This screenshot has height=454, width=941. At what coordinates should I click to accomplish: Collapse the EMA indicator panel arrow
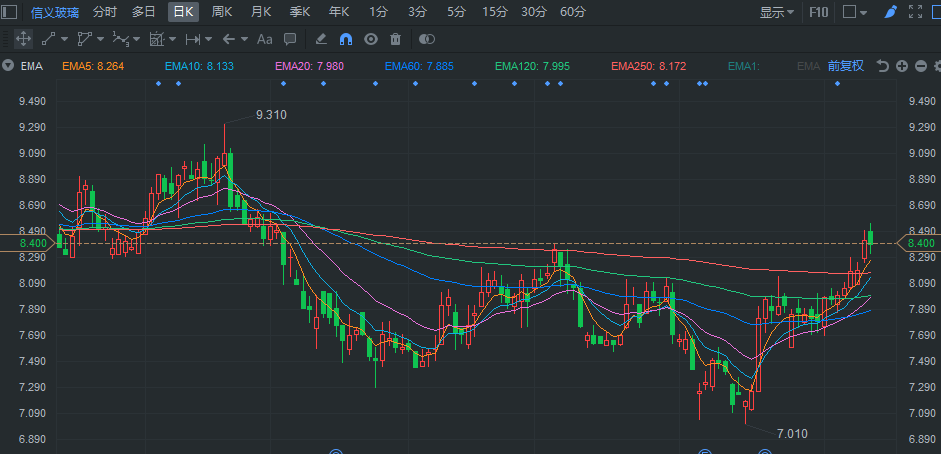tap(8, 66)
